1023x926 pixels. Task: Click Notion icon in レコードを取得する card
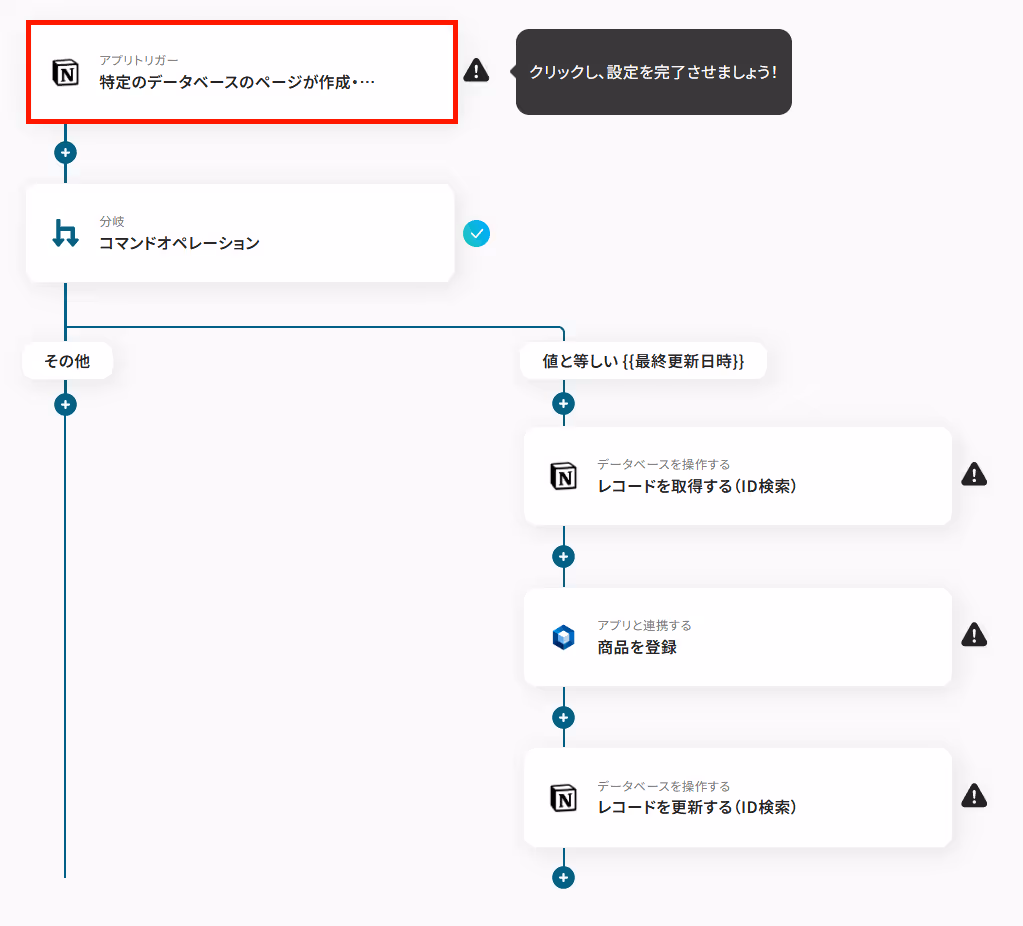(x=564, y=476)
